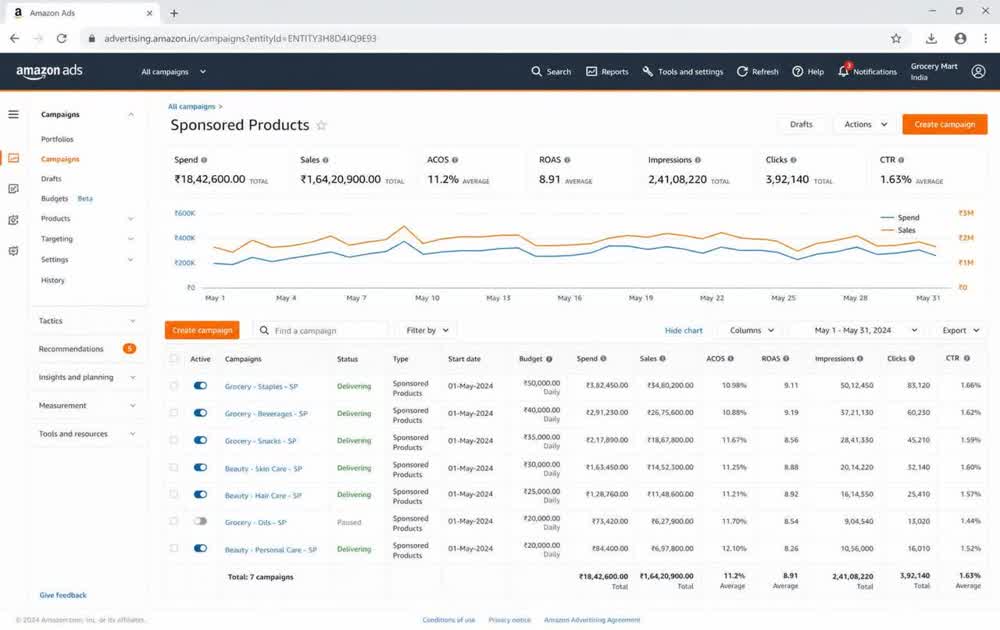
Task: Click the Privacy notice footer link
Action: (x=509, y=620)
